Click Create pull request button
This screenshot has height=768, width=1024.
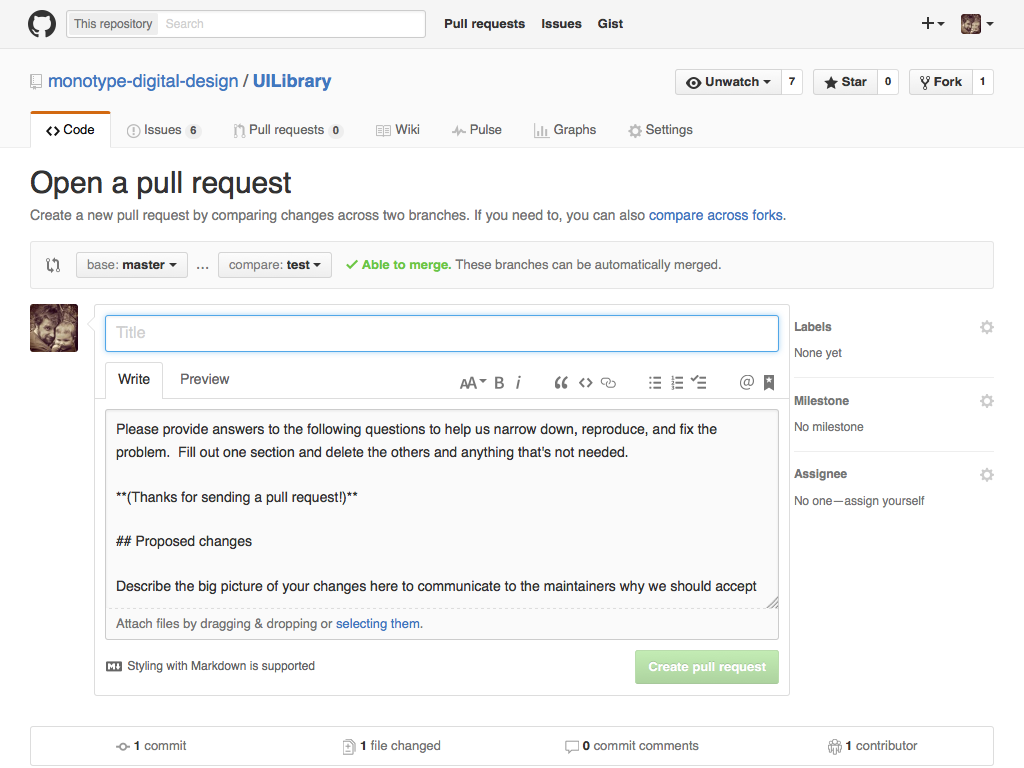[707, 667]
